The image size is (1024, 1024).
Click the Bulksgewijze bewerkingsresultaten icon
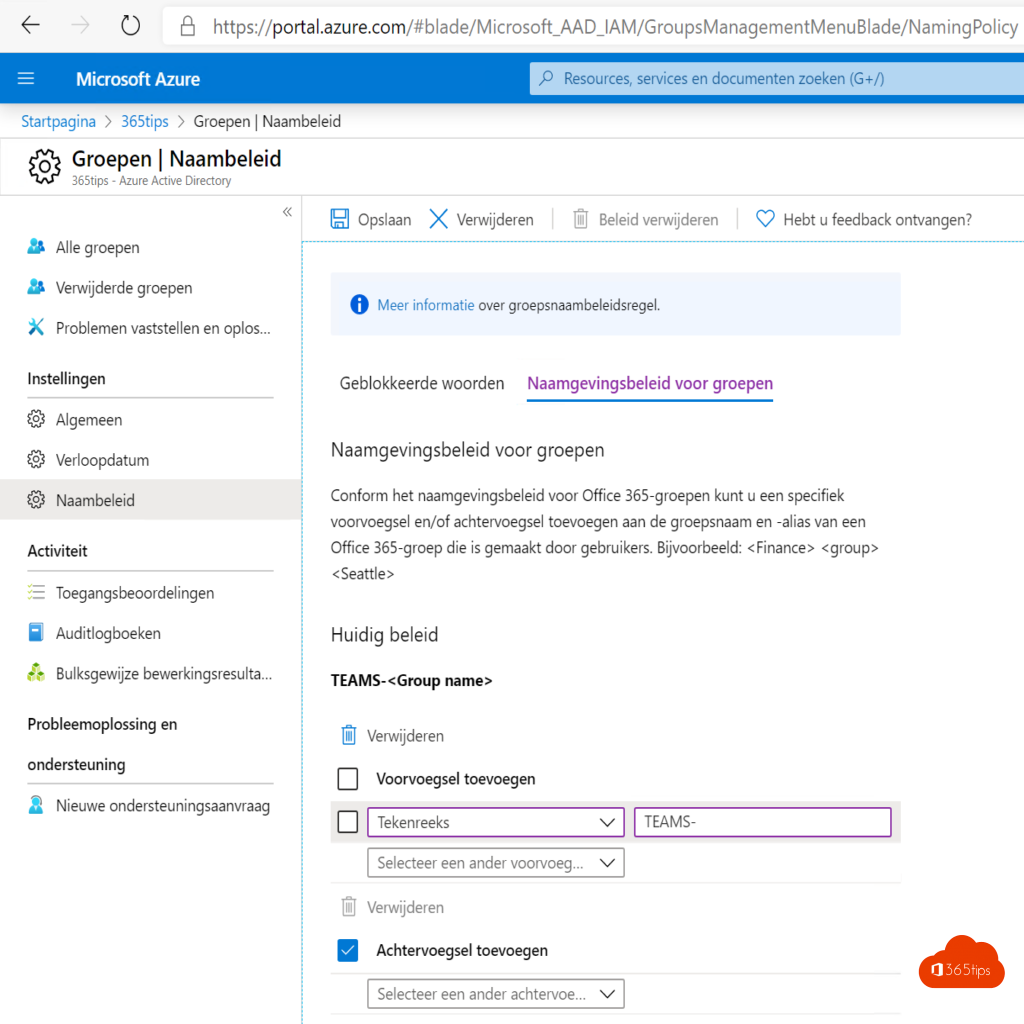[x=36, y=673]
